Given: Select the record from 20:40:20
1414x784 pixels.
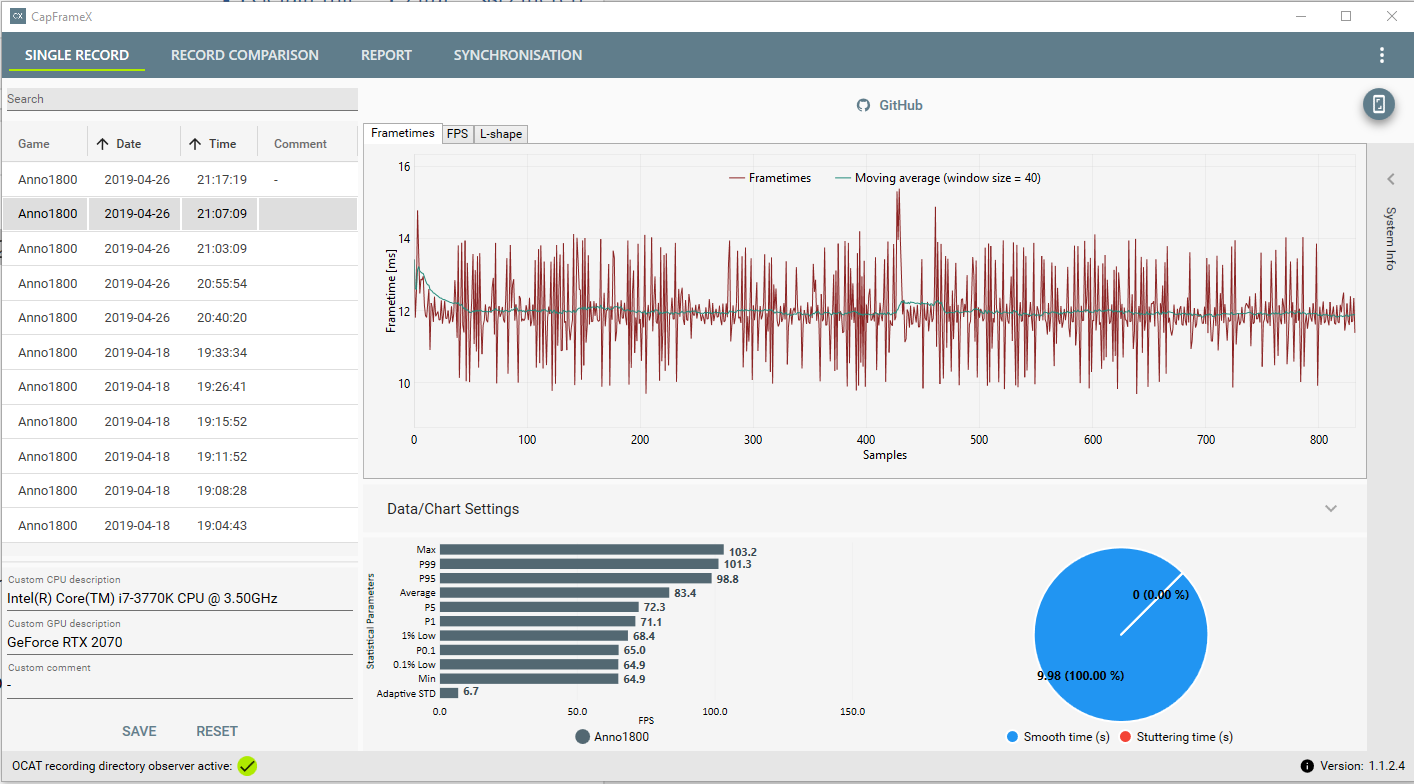Looking at the screenshot, I should pyautogui.click(x=180, y=317).
